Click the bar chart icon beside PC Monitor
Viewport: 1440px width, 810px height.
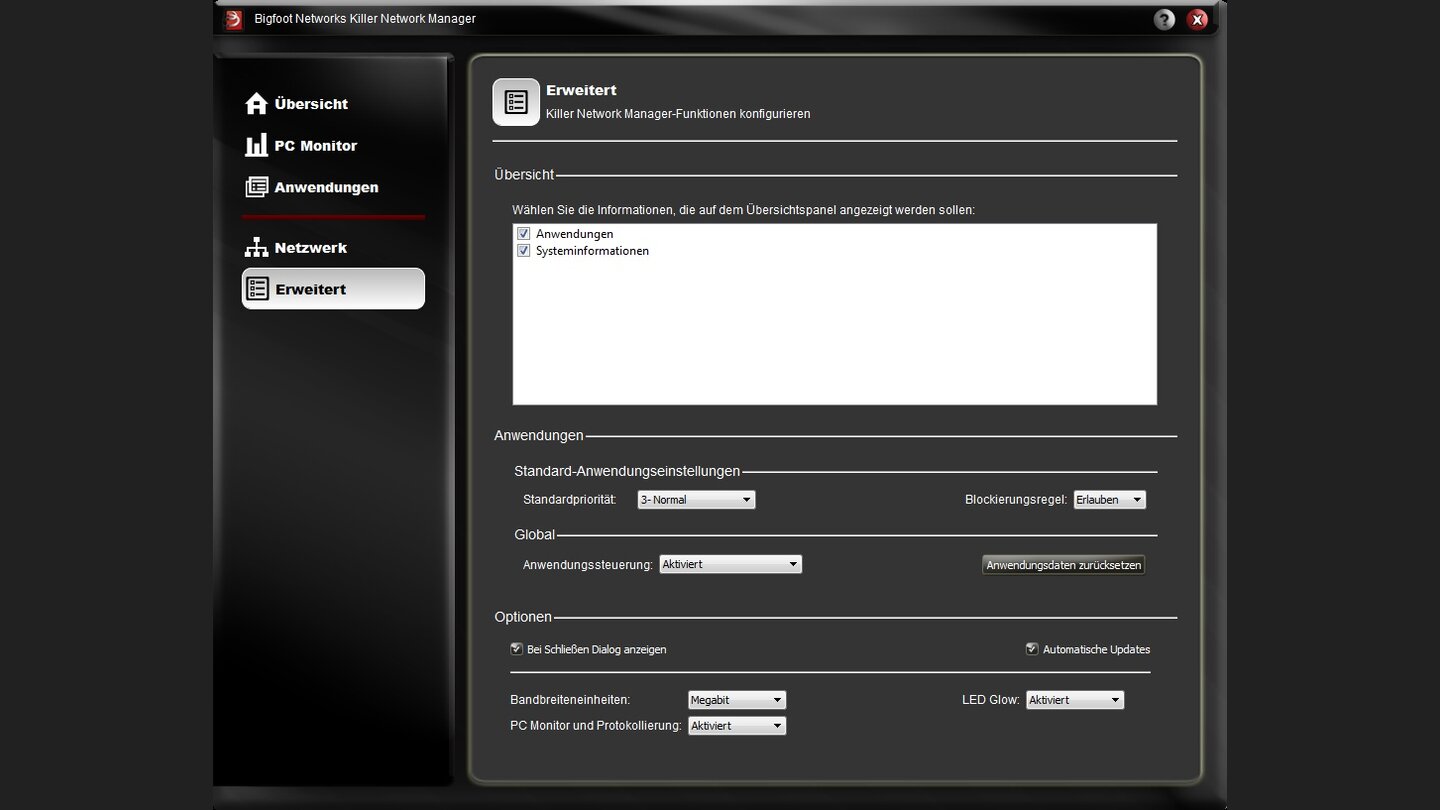coord(257,145)
